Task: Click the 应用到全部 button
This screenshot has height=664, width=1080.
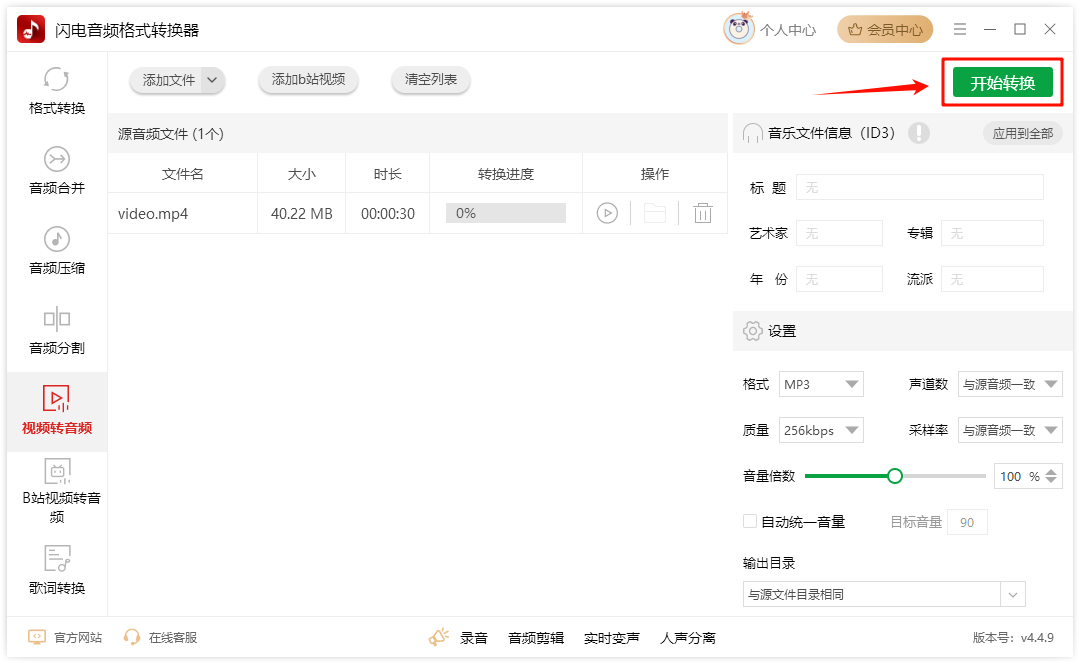Action: click(1022, 134)
